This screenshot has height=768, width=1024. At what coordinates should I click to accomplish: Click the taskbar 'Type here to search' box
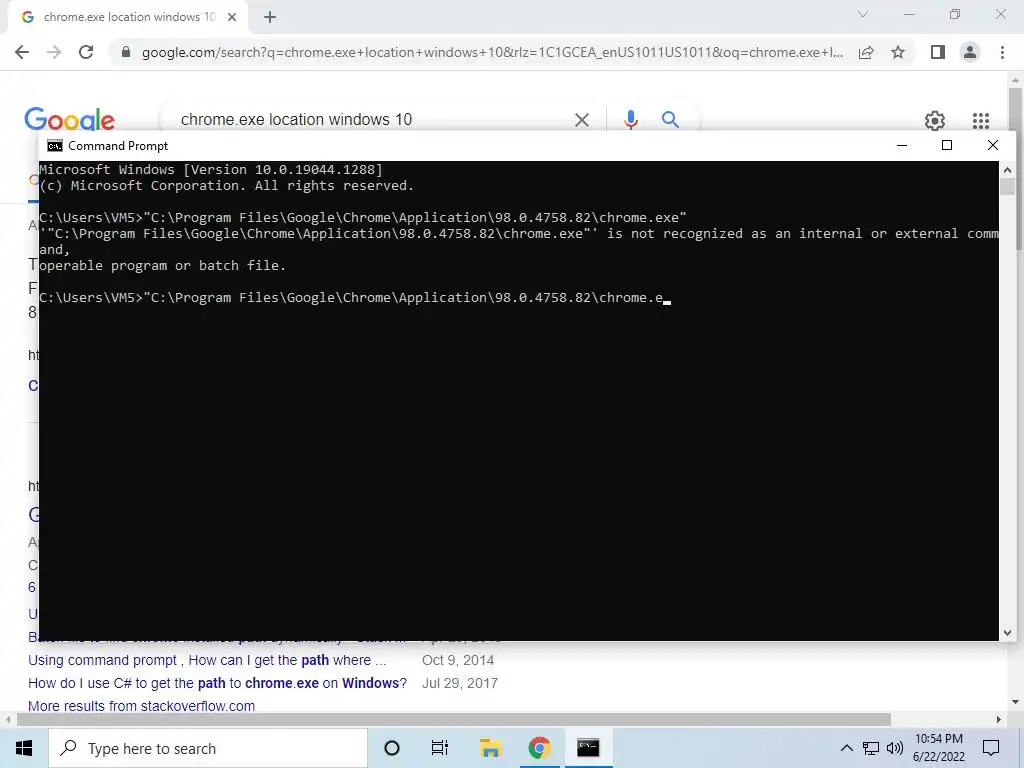[208, 748]
